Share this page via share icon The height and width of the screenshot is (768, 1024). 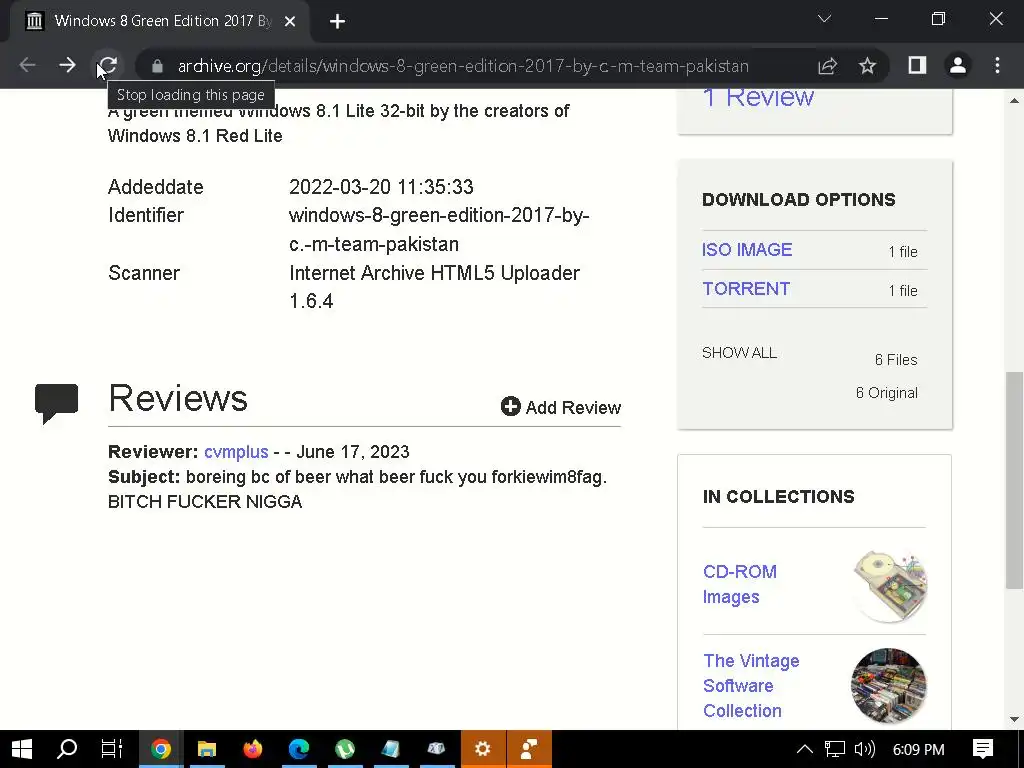tap(827, 66)
